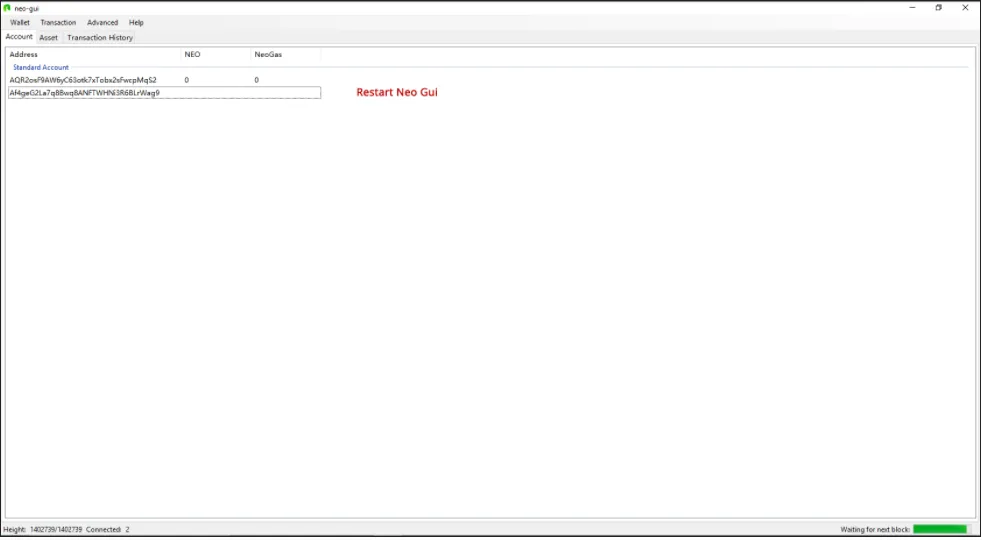Switch to the Asset tab
Screen dimensions: 982x540
[48, 38]
